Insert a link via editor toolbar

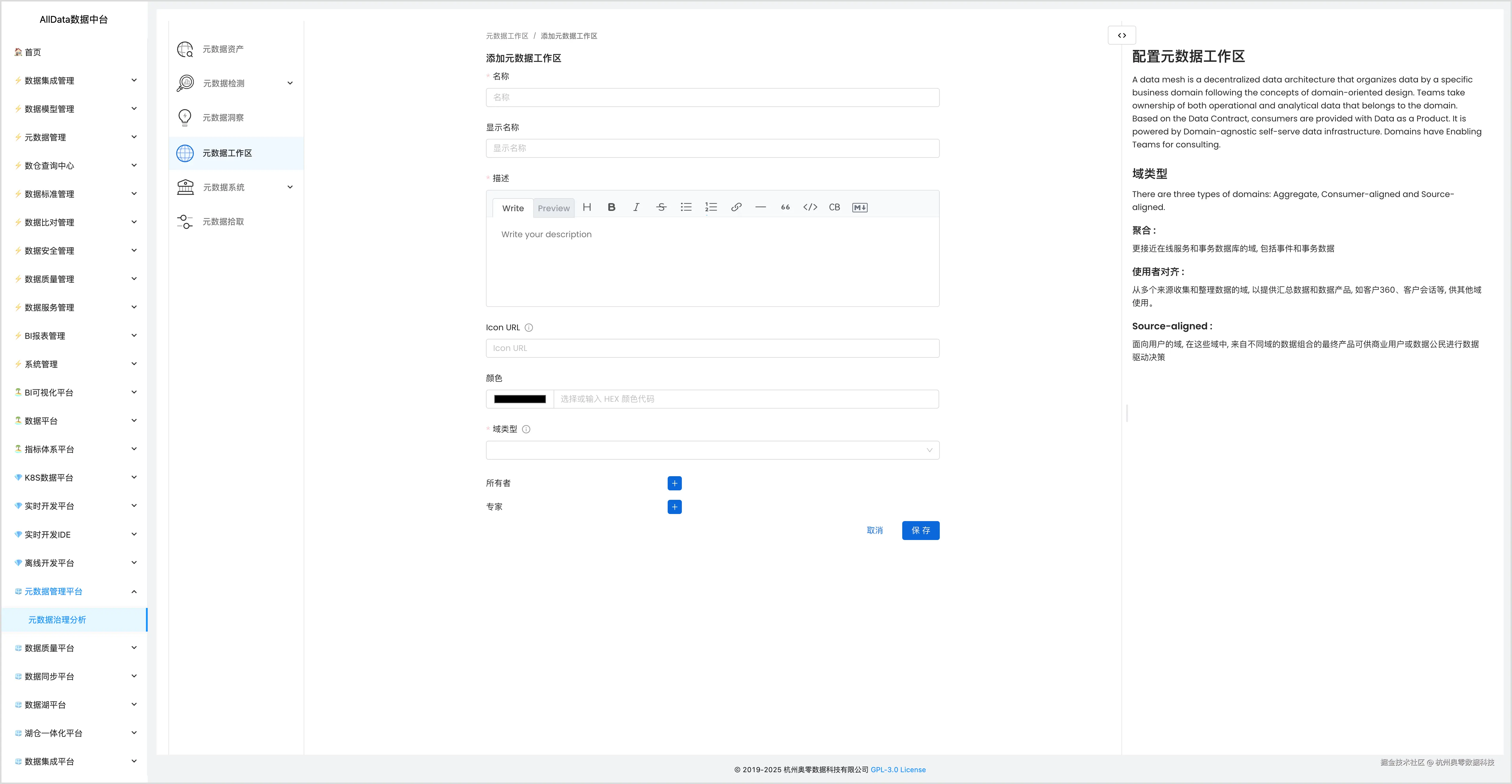[736, 207]
